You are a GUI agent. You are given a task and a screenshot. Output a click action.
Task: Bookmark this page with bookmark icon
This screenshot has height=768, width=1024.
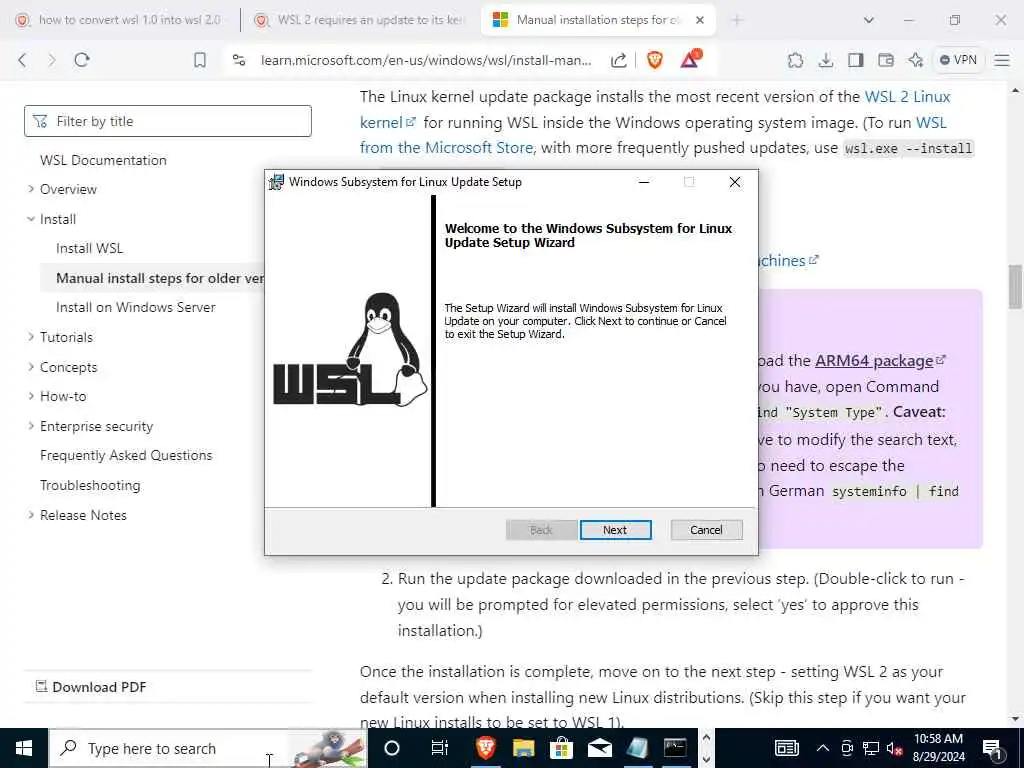(x=200, y=60)
